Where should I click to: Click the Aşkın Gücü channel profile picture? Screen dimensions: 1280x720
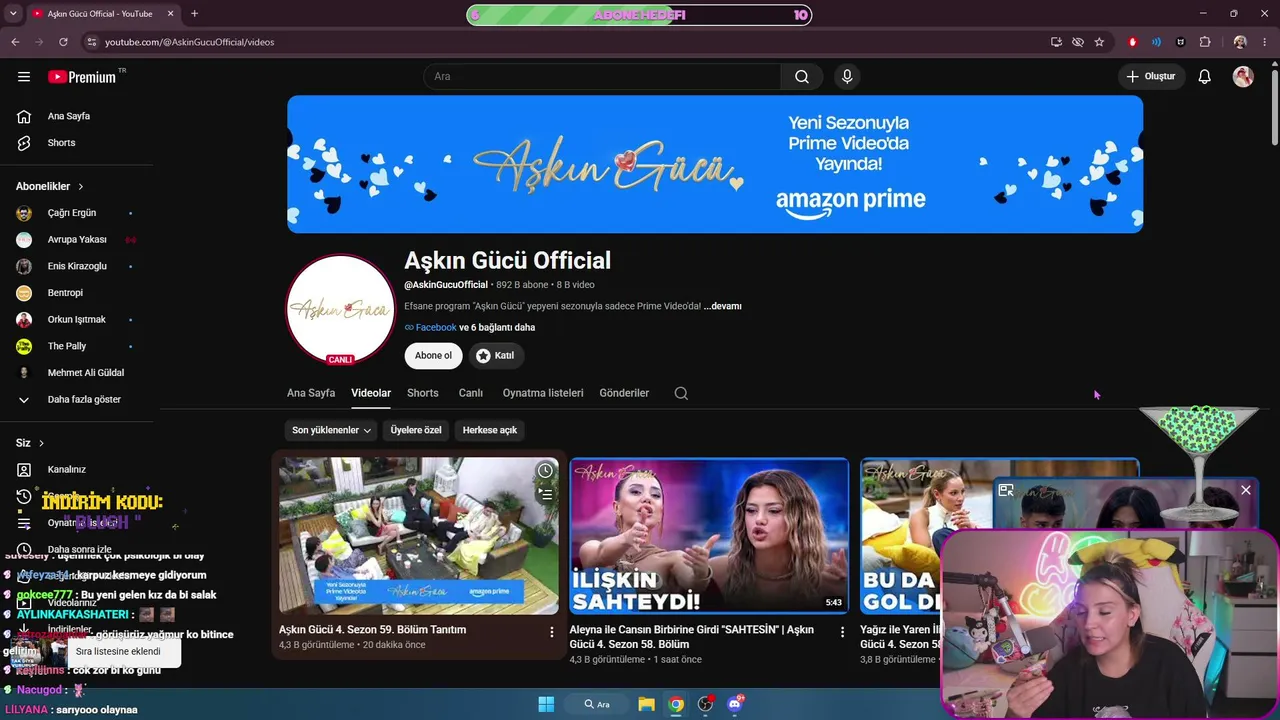click(341, 309)
